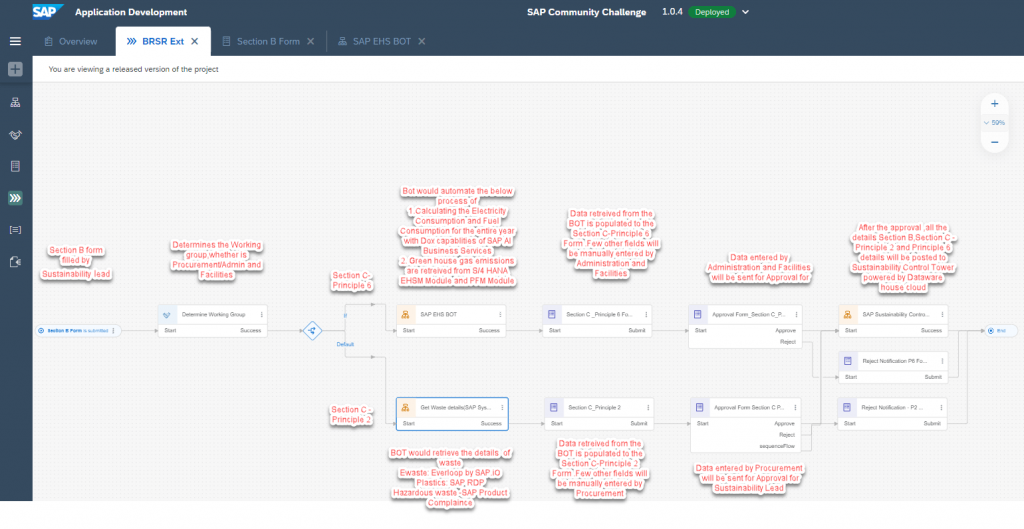Click the Submit output of Section C_Principle 2

coord(638,423)
